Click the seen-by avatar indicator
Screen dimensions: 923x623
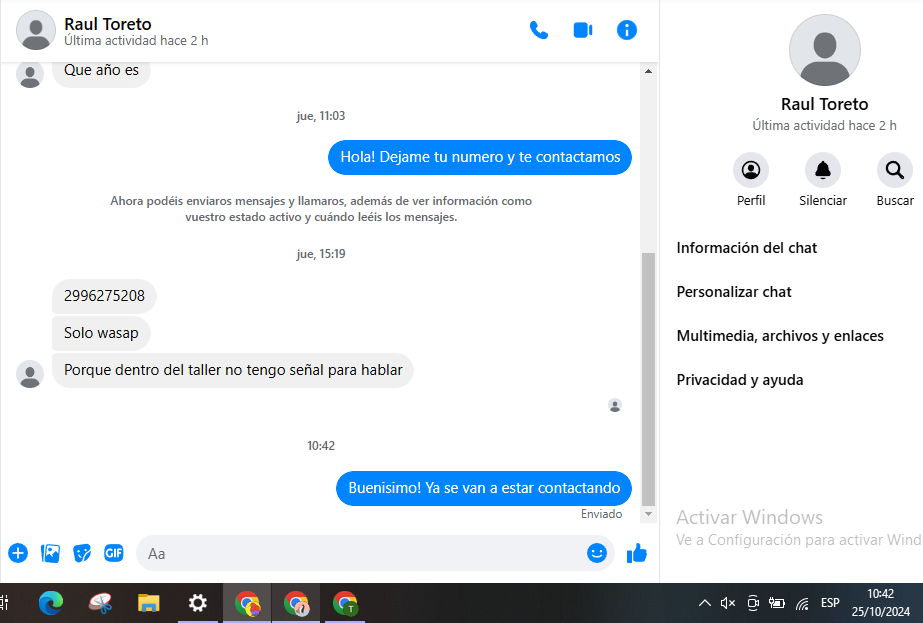point(615,405)
